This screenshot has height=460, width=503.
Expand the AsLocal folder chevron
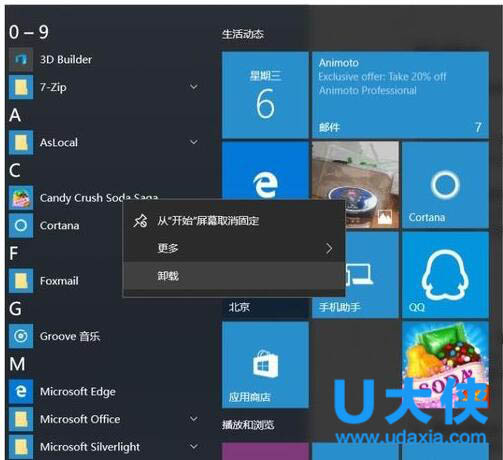(x=194, y=142)
